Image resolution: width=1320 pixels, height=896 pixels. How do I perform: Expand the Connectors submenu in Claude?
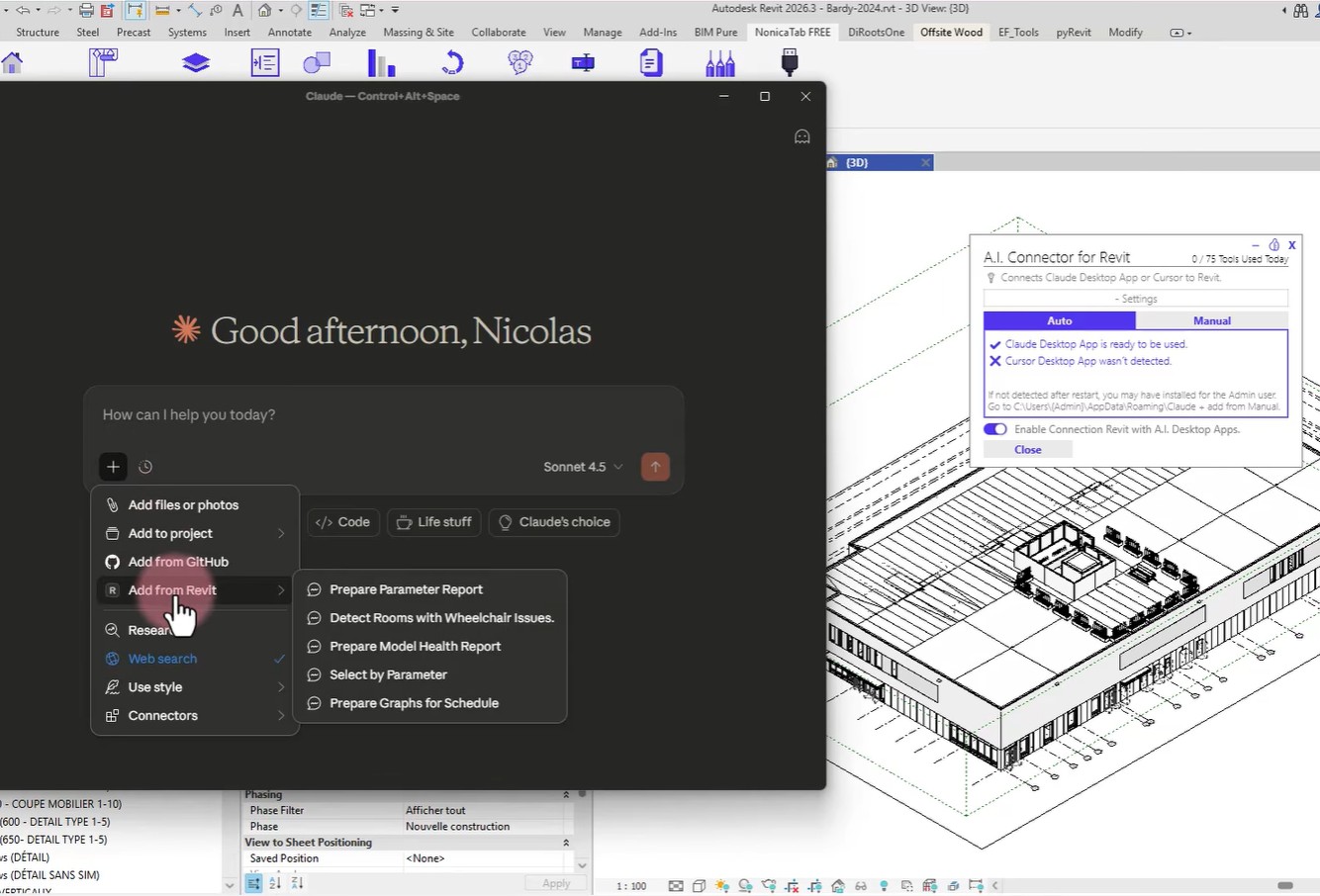[x=162, y=715]
